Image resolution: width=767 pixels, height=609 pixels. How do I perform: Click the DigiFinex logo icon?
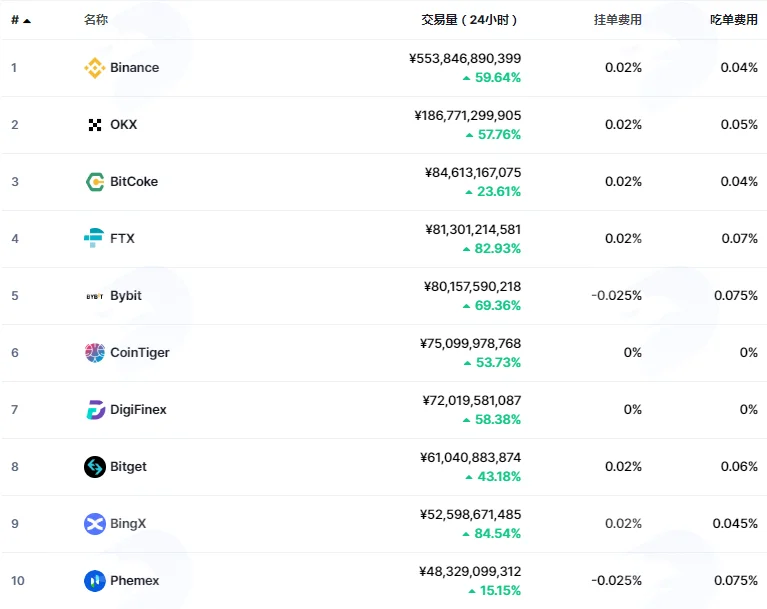(x=95, y=410)
